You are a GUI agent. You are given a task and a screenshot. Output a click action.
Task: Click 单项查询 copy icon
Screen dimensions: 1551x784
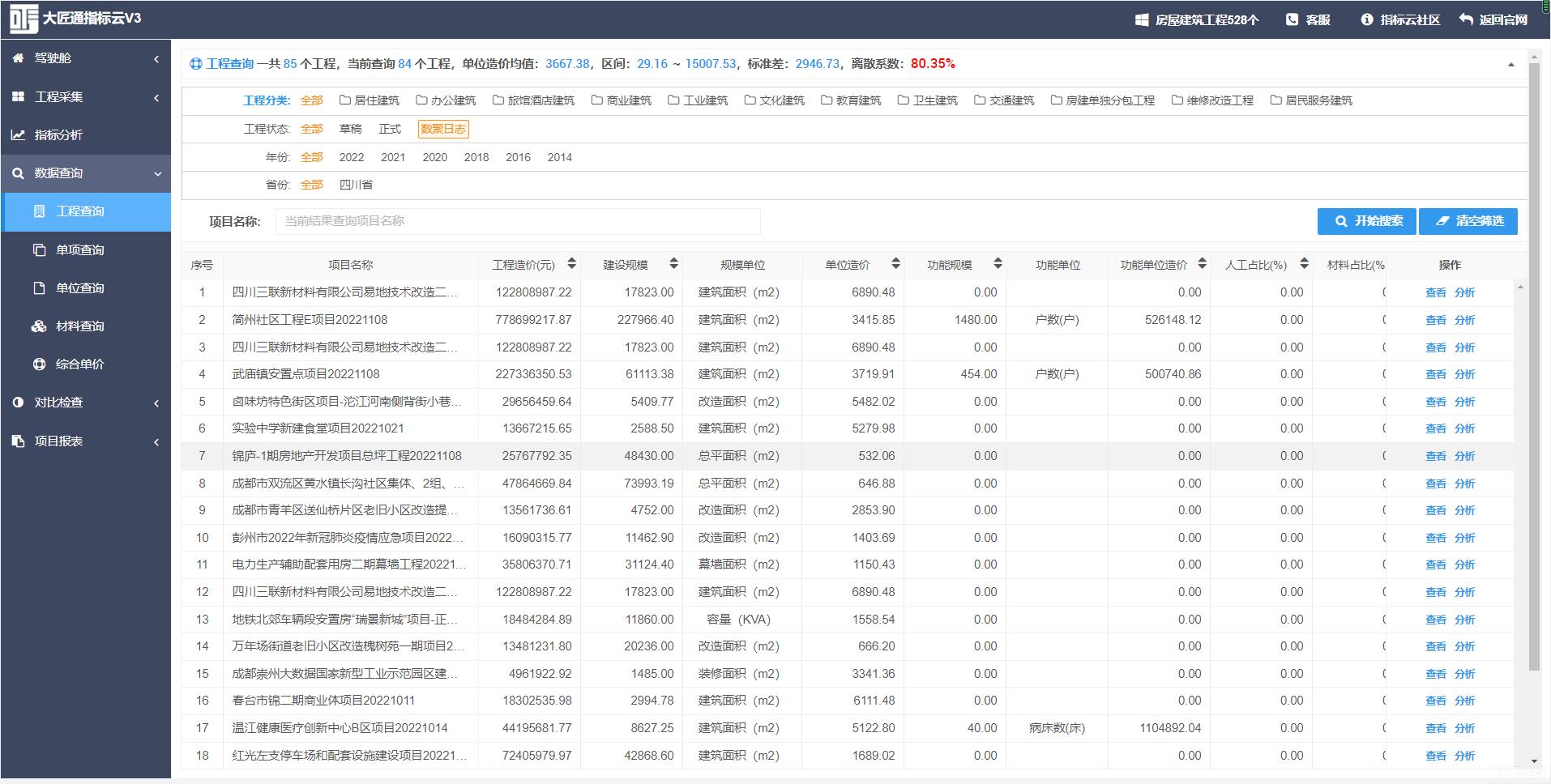(x=39, y=249)
